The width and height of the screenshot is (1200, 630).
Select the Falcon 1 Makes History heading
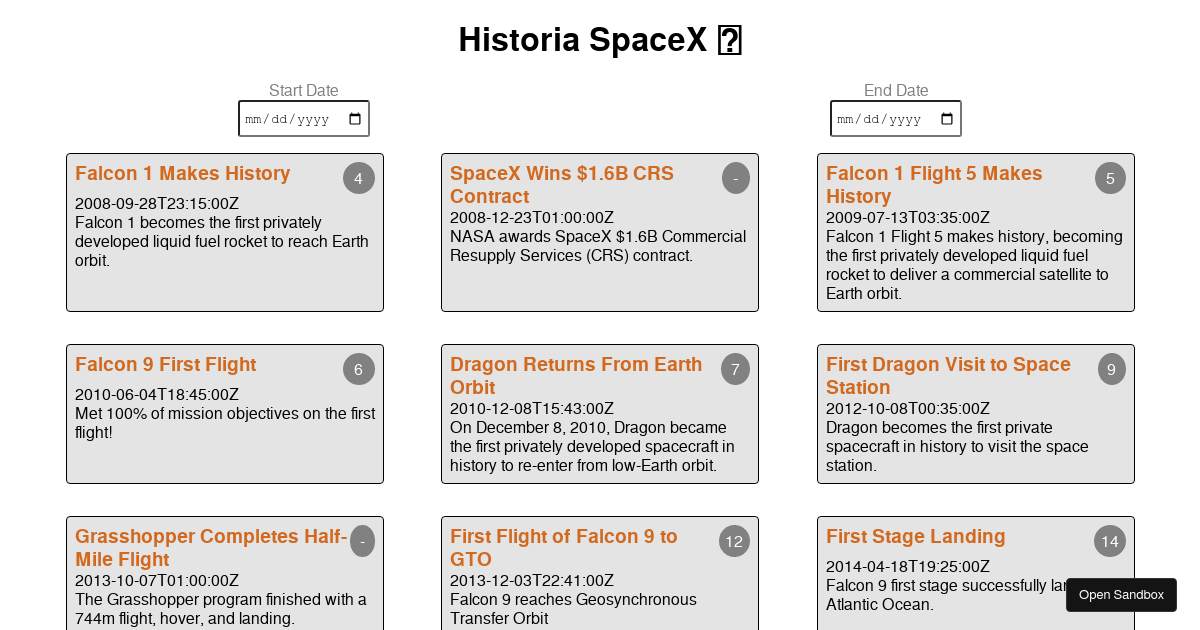183,173
